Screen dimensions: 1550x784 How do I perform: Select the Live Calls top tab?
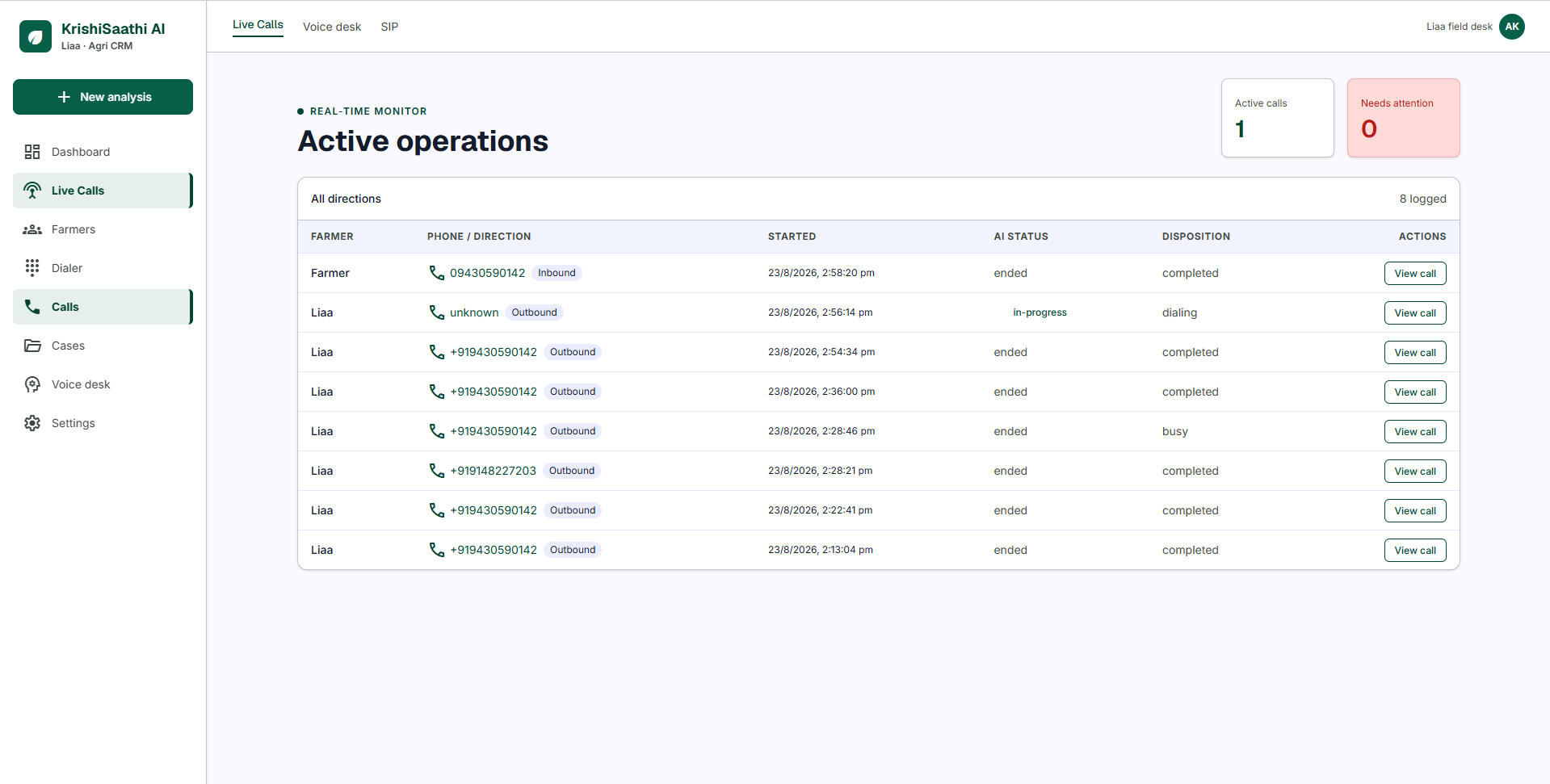pos(258,25)
